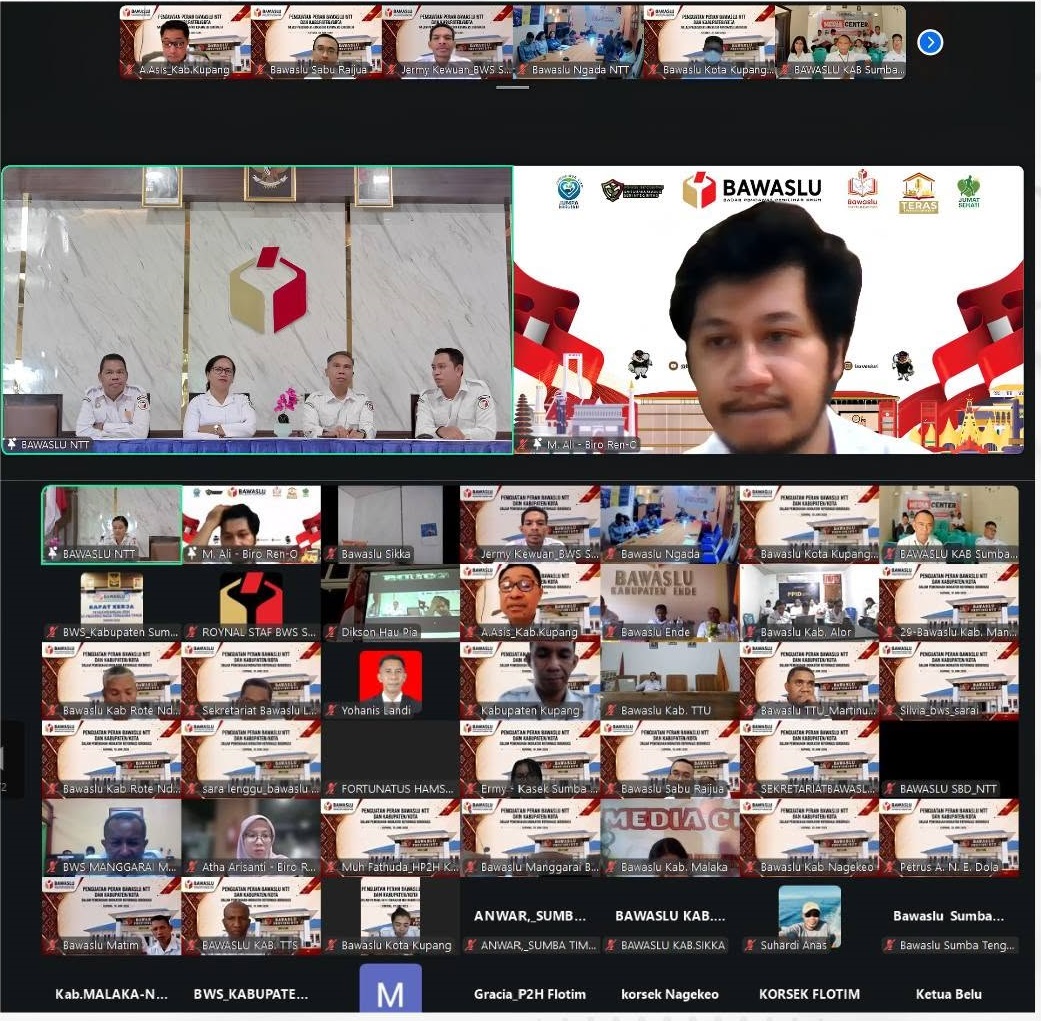Click the 'Bawaslu Sumba Teng...' name label

pos(957,945)
